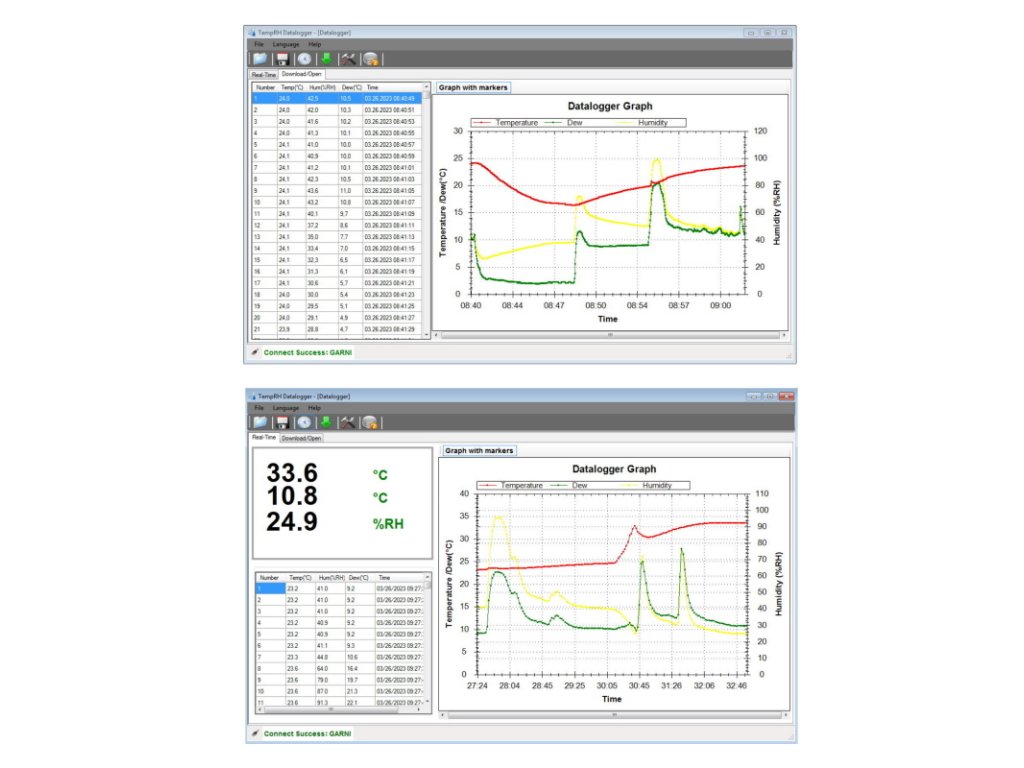Click the Hum(%RH) column header in the upper table
Viewport: 1024px width, 768px height.
(x=322, y=88)
